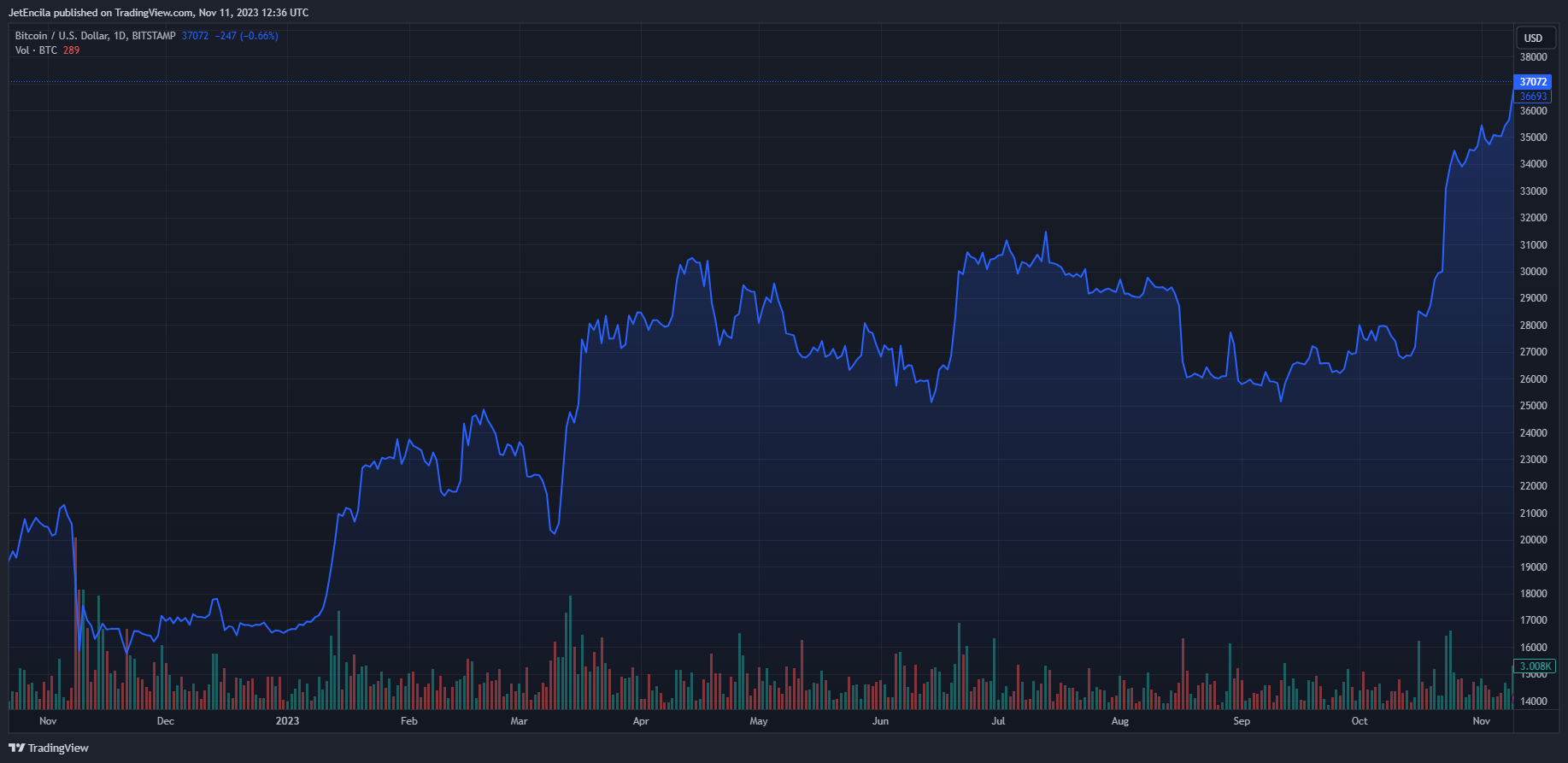1568x763 pixels.
Task: Click the 38000 price axis label
Action: tap(1533, 57)
